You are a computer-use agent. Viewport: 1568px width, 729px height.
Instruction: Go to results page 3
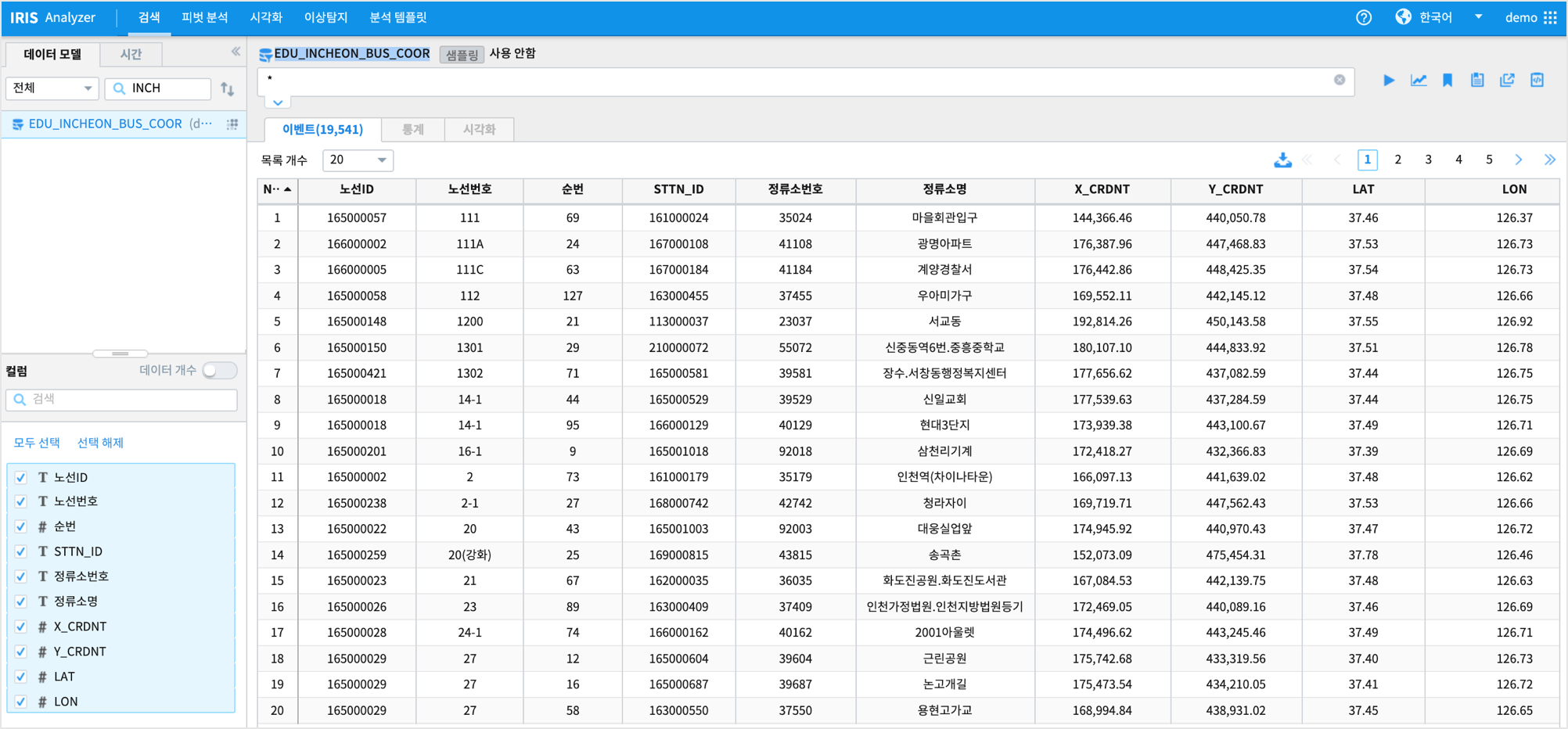(x=1428, y=160)
